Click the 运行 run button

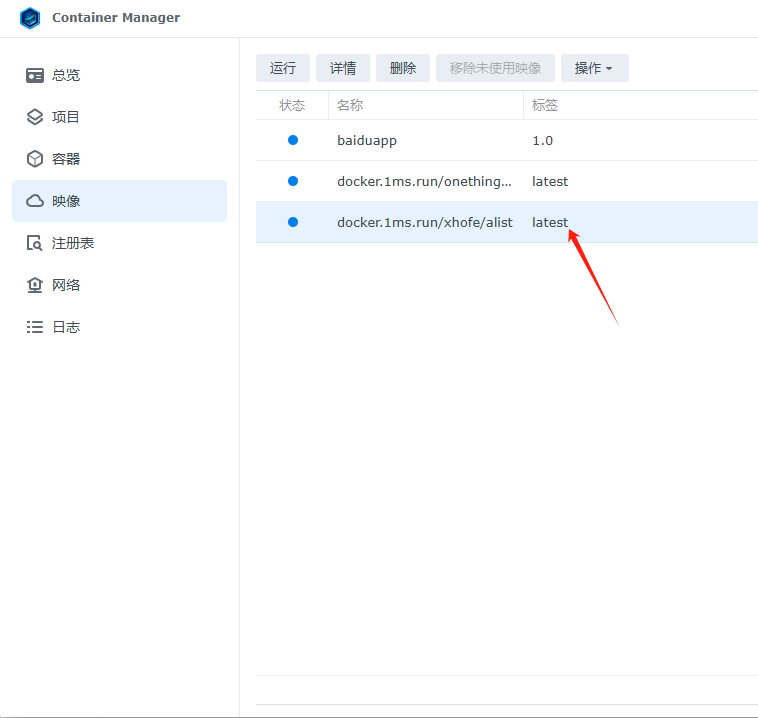tap(283, 68)
